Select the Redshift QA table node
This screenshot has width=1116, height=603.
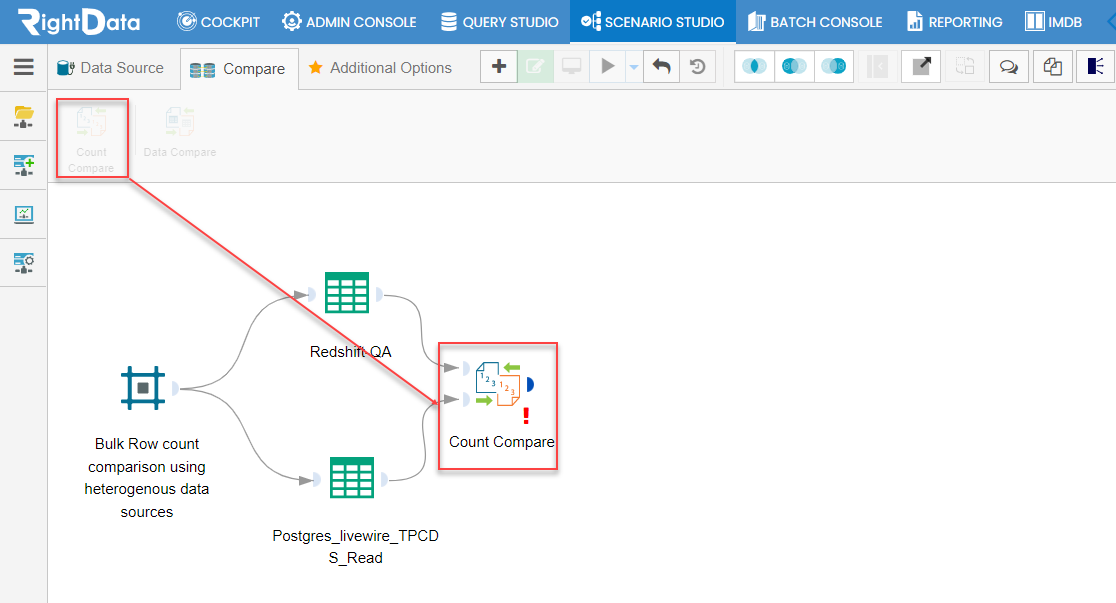point(347,293)
